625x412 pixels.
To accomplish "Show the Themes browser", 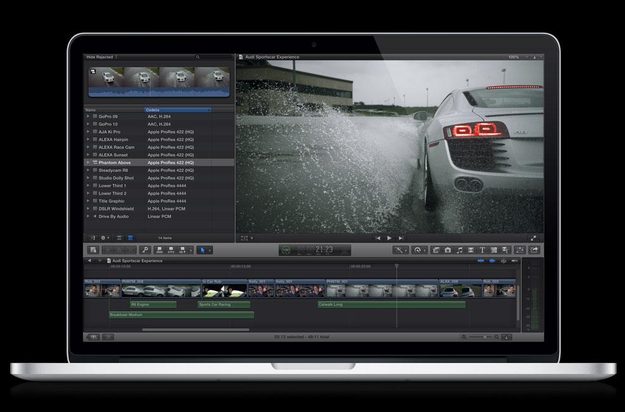I will pyautogui.click(x=505, y=250).
